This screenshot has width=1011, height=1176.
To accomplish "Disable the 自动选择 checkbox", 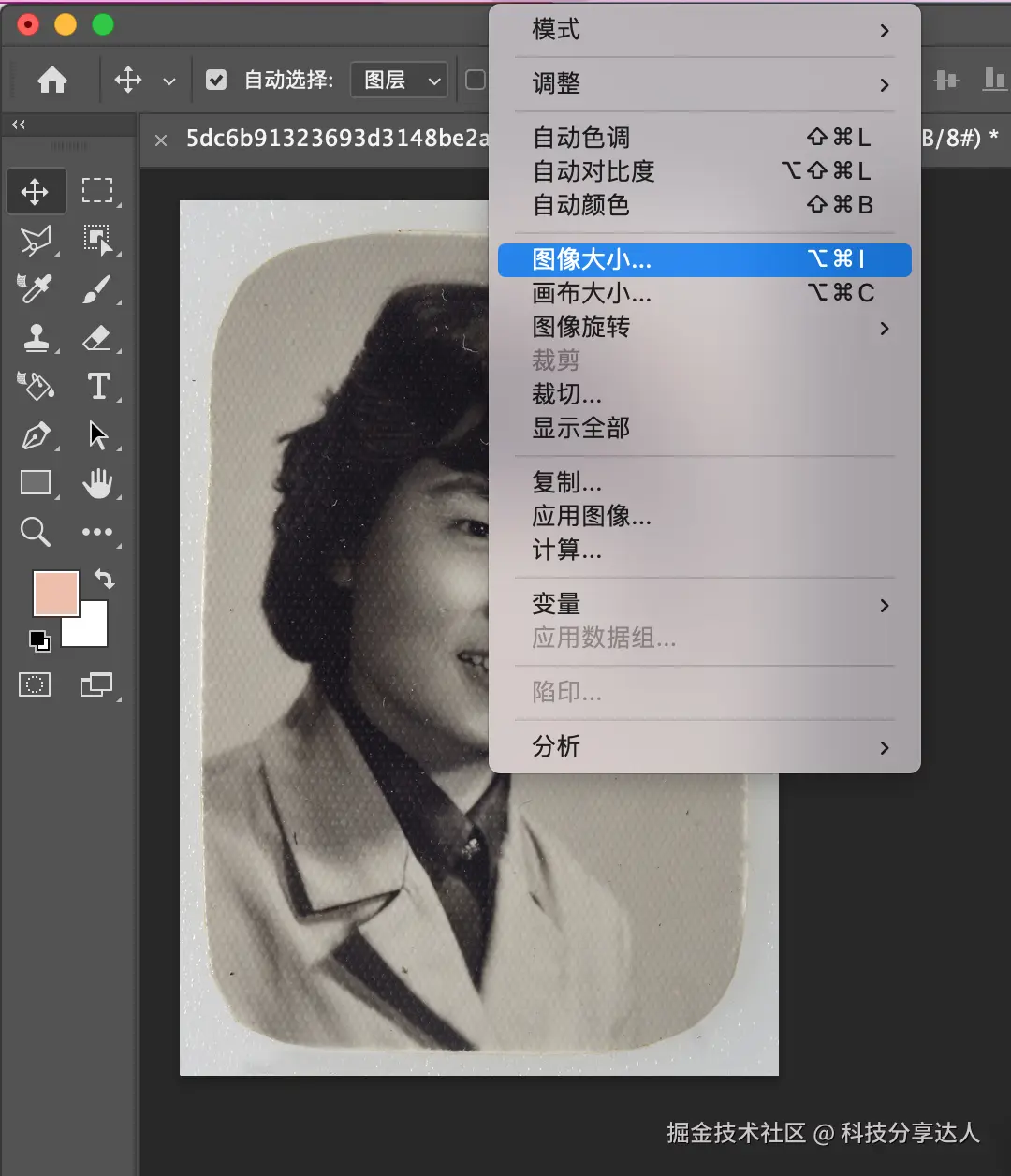I will [x=216, y=80].
